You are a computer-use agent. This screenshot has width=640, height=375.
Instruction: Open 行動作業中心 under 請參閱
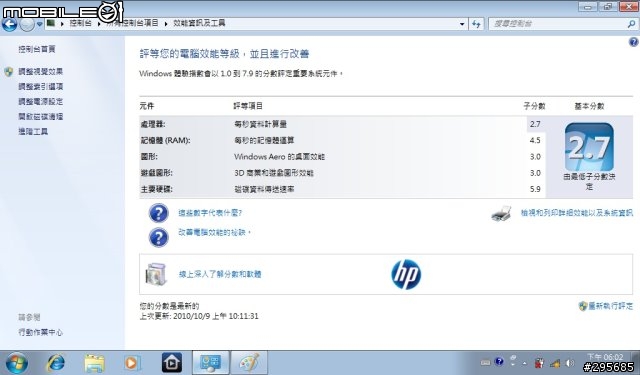(40, 332)
